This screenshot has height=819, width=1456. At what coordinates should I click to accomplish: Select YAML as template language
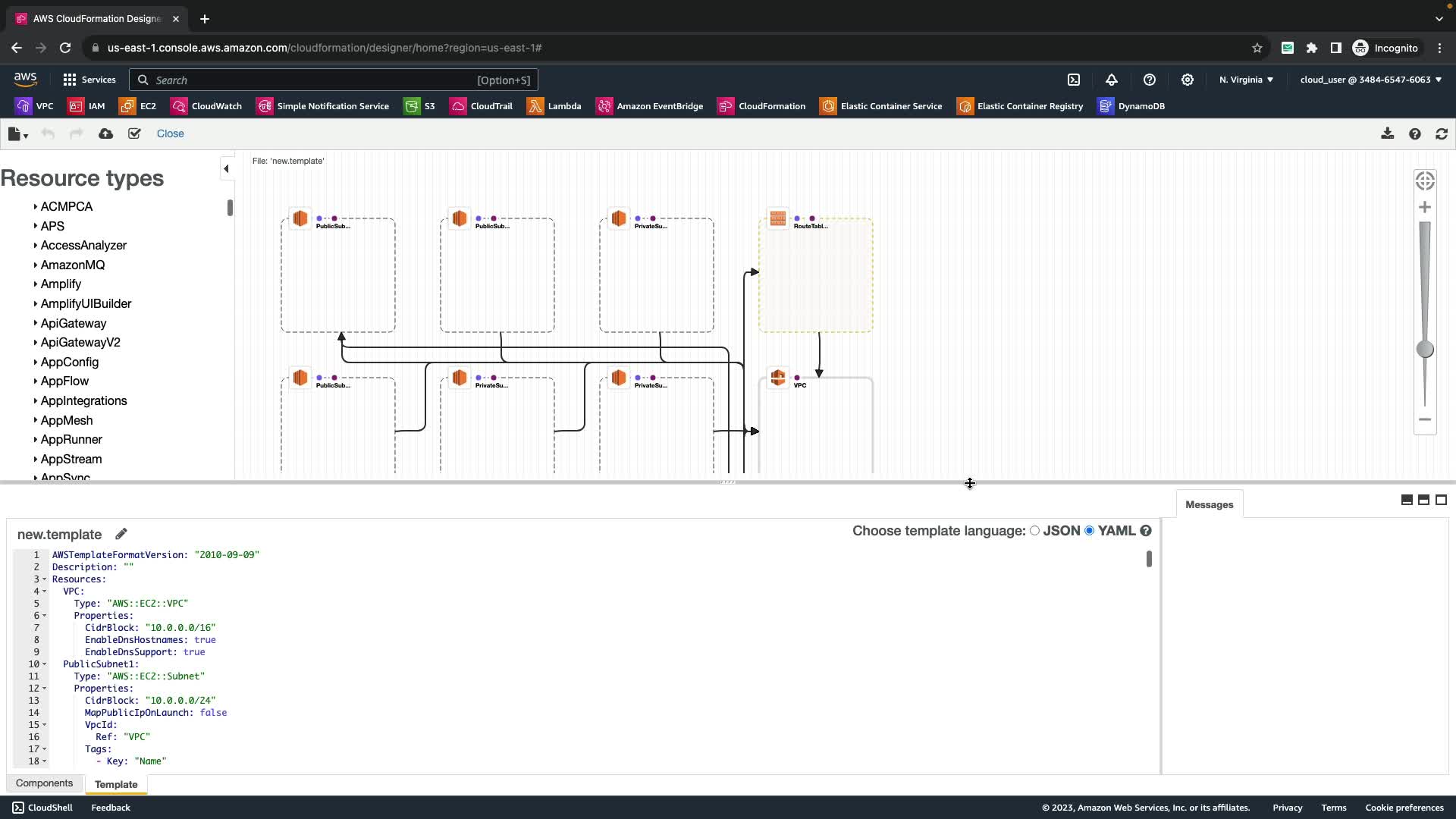pyautogui.click(x=1090, y=531)
